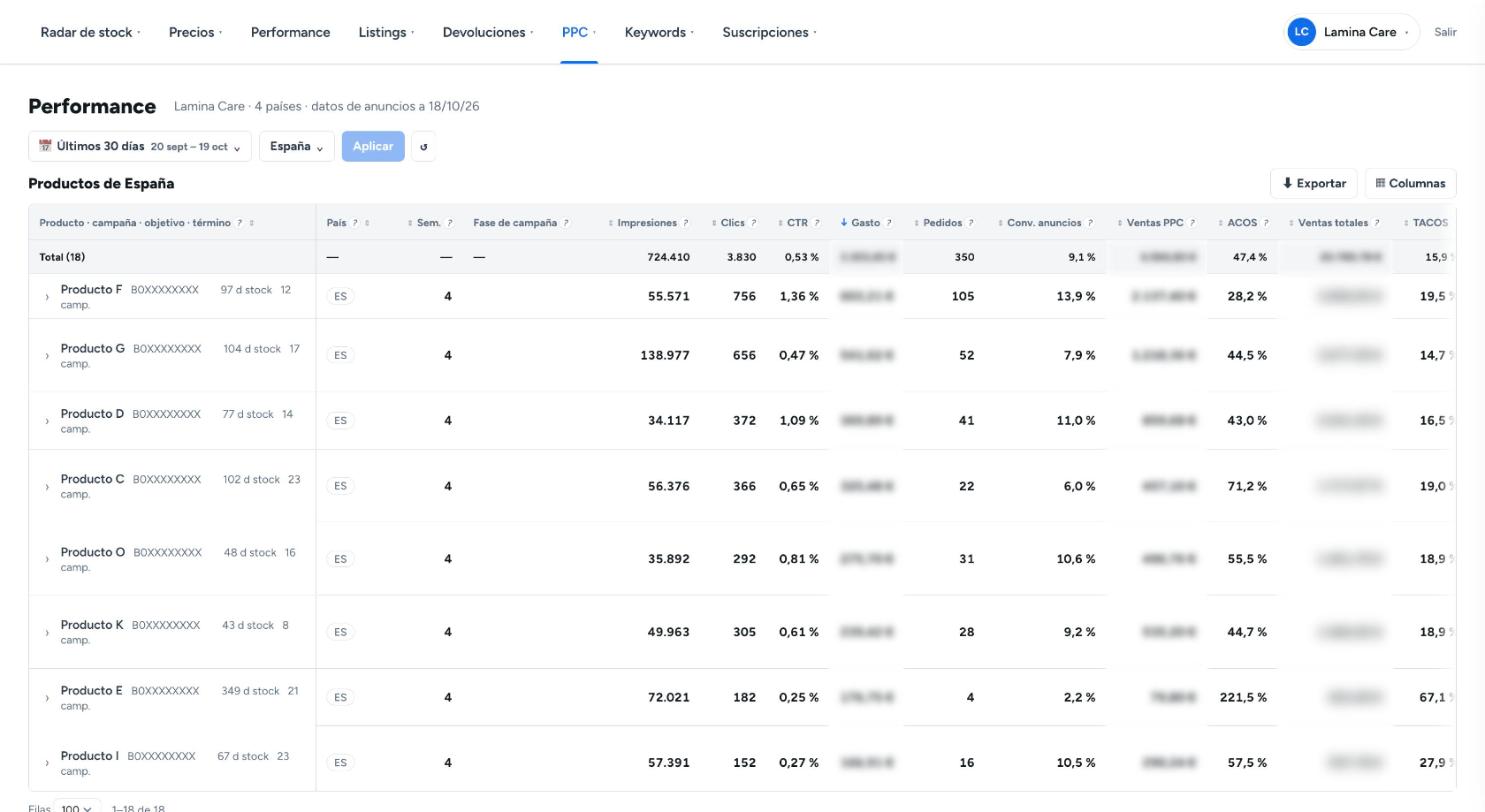
Task: Click the CTR column help icon
Action: (816, 223)
